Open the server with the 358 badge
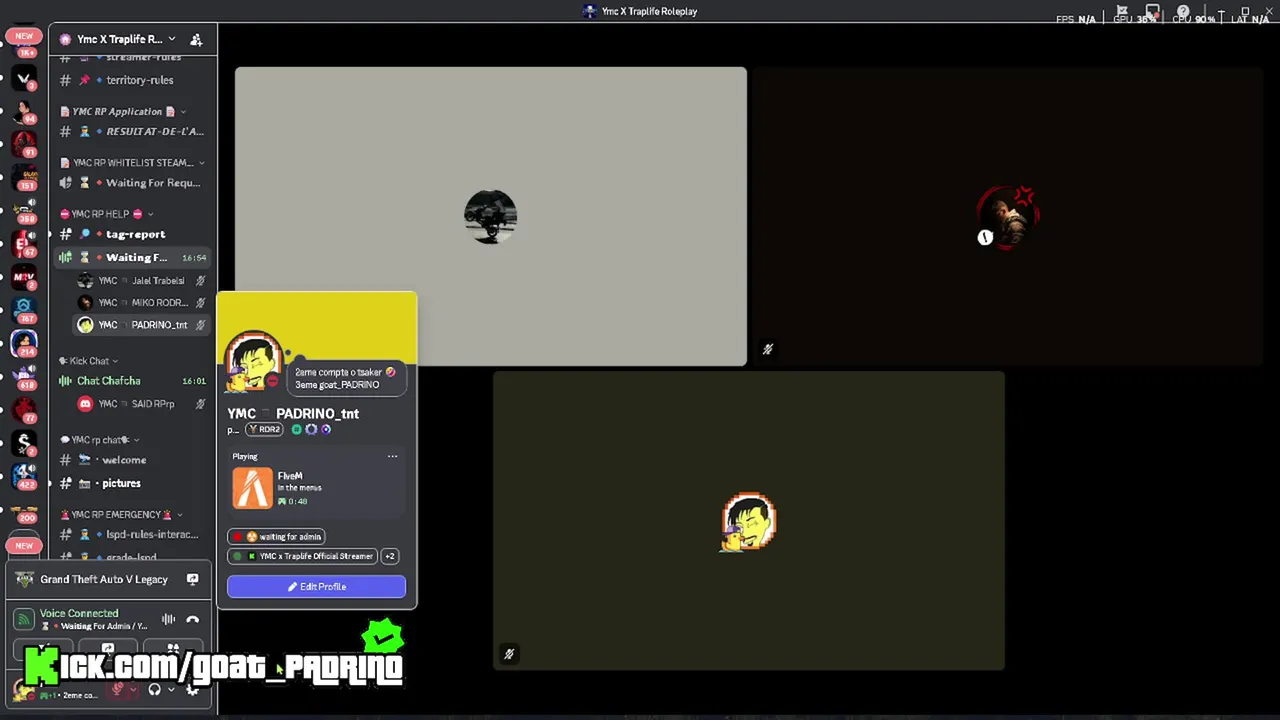Viewport: 1280px width, 720px height. pyautogui.click(x=24, y=210)
